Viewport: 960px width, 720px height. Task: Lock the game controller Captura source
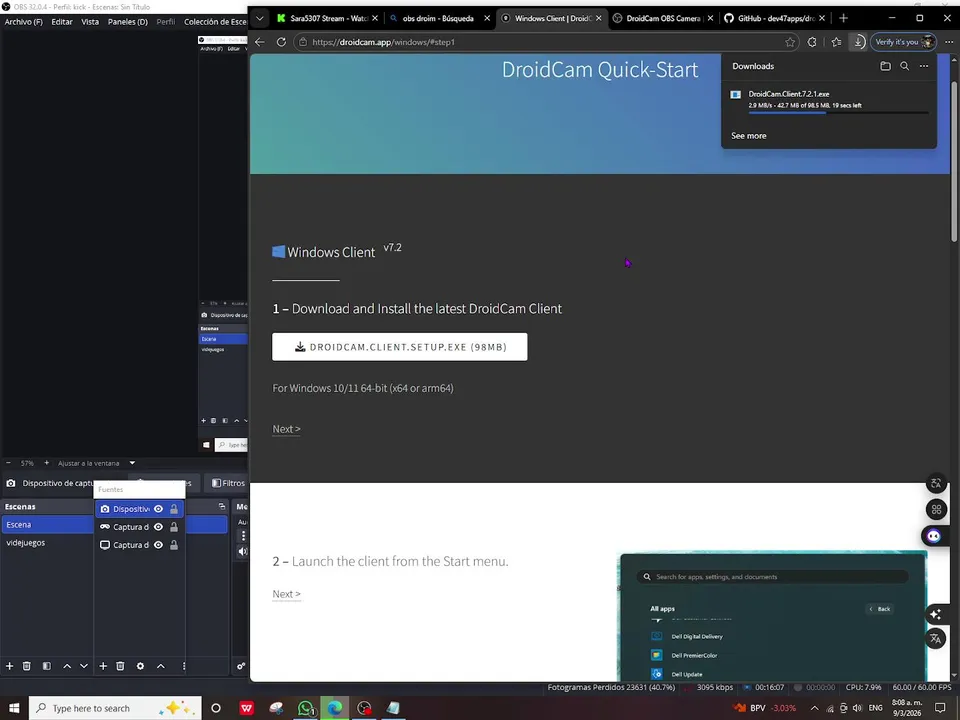pyautogui.click(x=174, y=527)
